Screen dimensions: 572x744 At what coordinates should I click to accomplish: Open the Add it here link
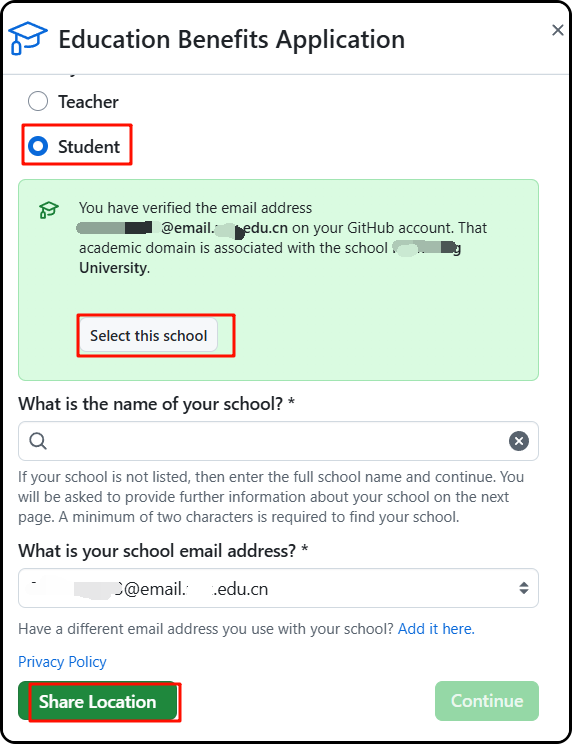[x=436, y=629]
